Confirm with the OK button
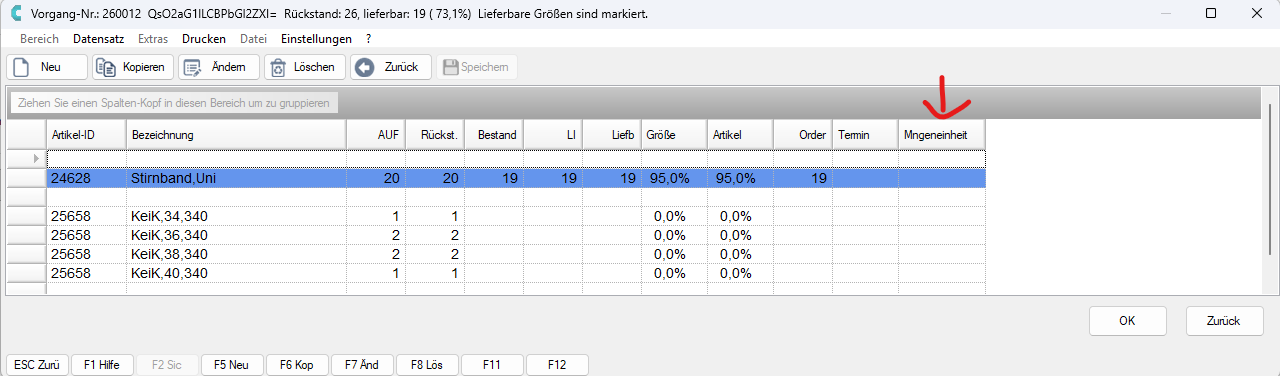This screenshot has width=1280, height=376. coord(1127,321)
